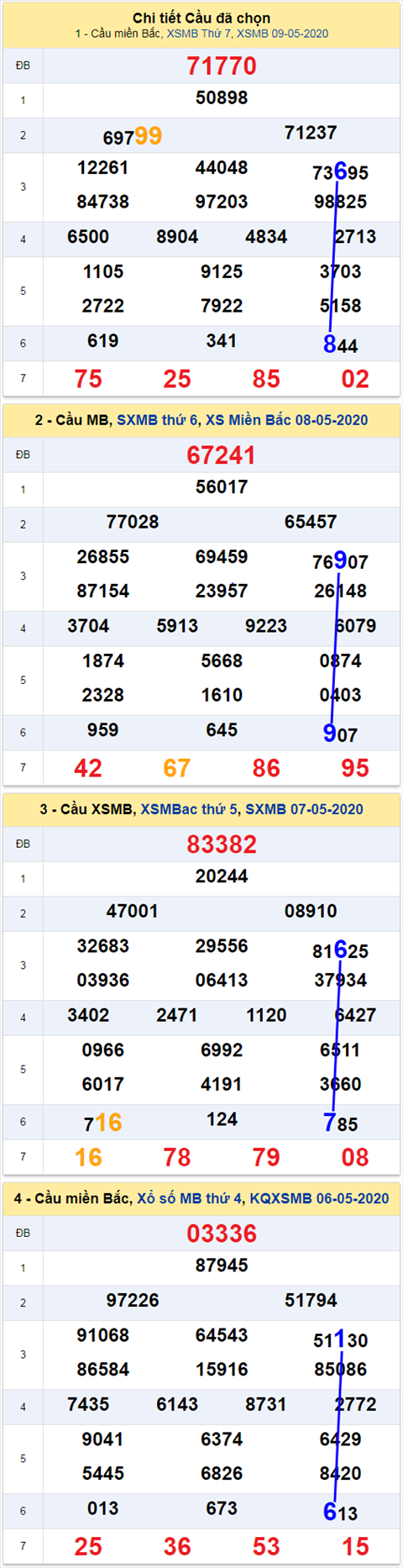This screenshot has width=403, height=1568.
Task: Select special prize number 71770
Action: point(222,66)
